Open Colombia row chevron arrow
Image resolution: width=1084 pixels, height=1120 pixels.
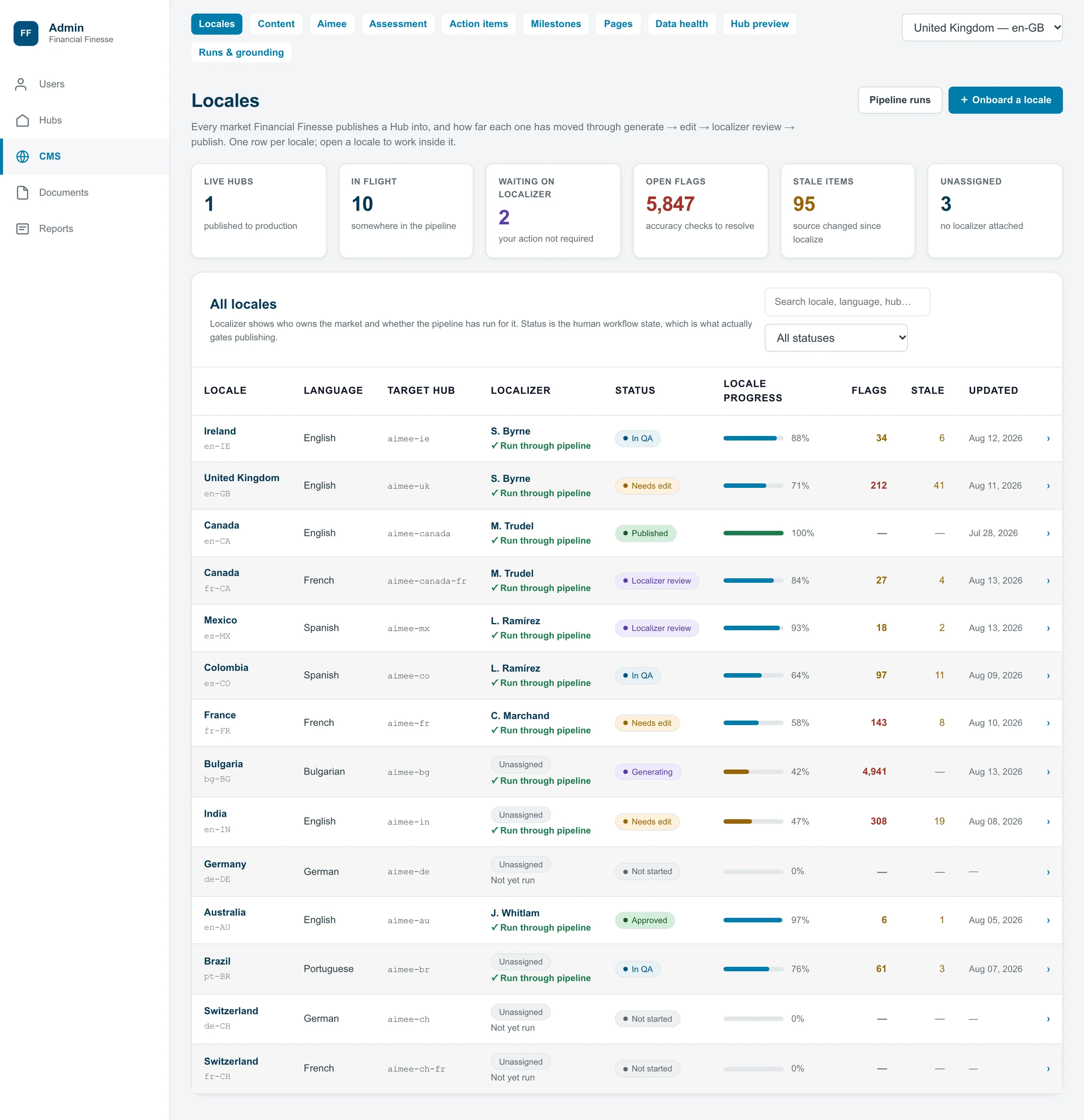point(1048,676)
